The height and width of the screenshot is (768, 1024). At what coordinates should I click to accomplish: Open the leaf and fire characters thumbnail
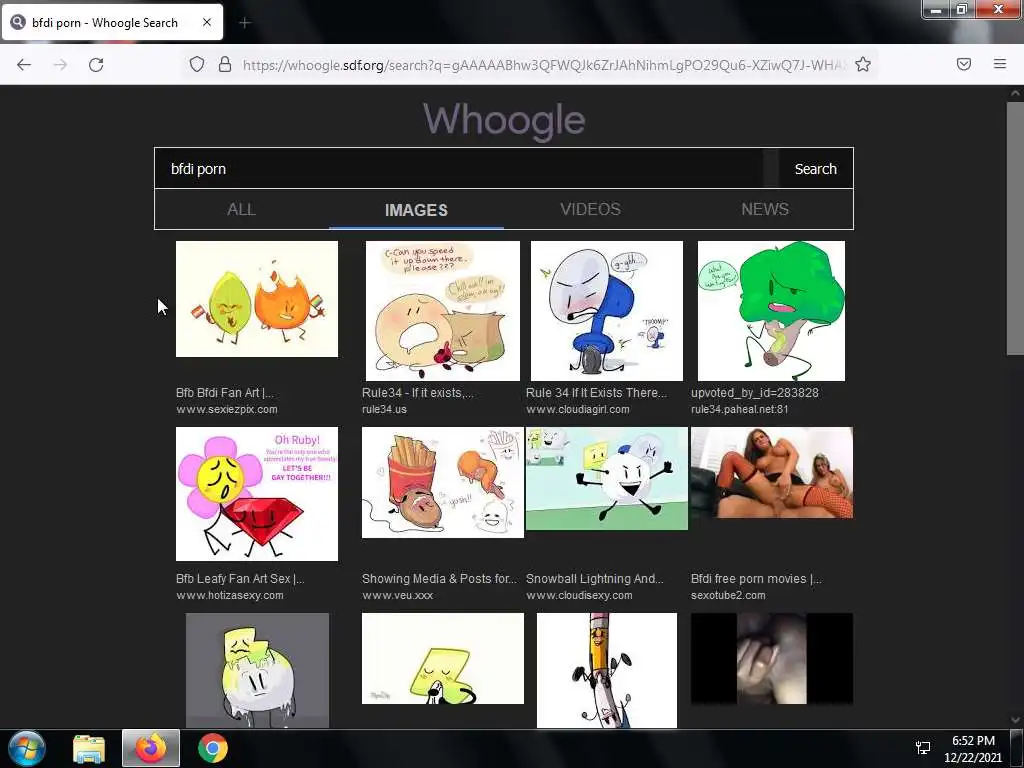point(257,299)
